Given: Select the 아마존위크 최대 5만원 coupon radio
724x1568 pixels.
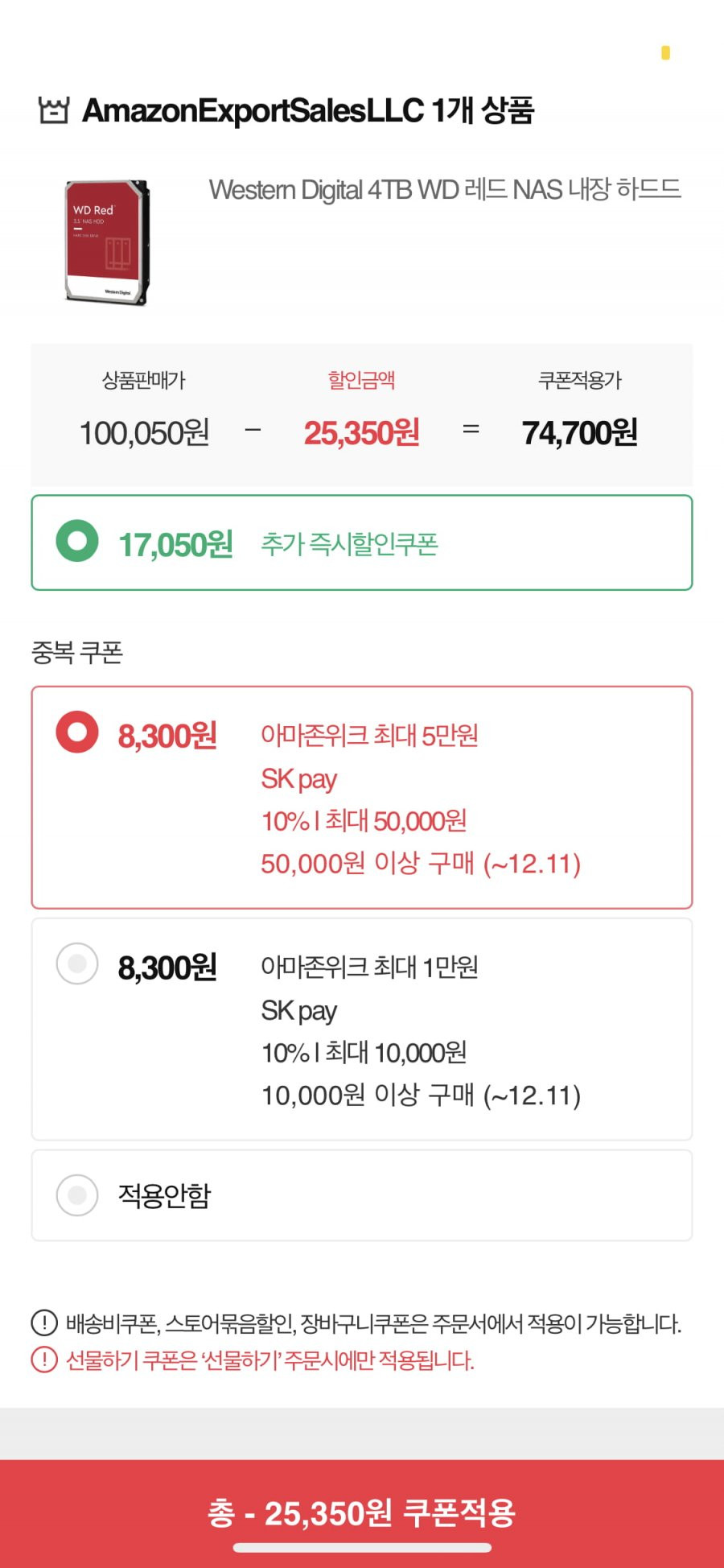Looking at the screenshot, I should click(77, 732).
